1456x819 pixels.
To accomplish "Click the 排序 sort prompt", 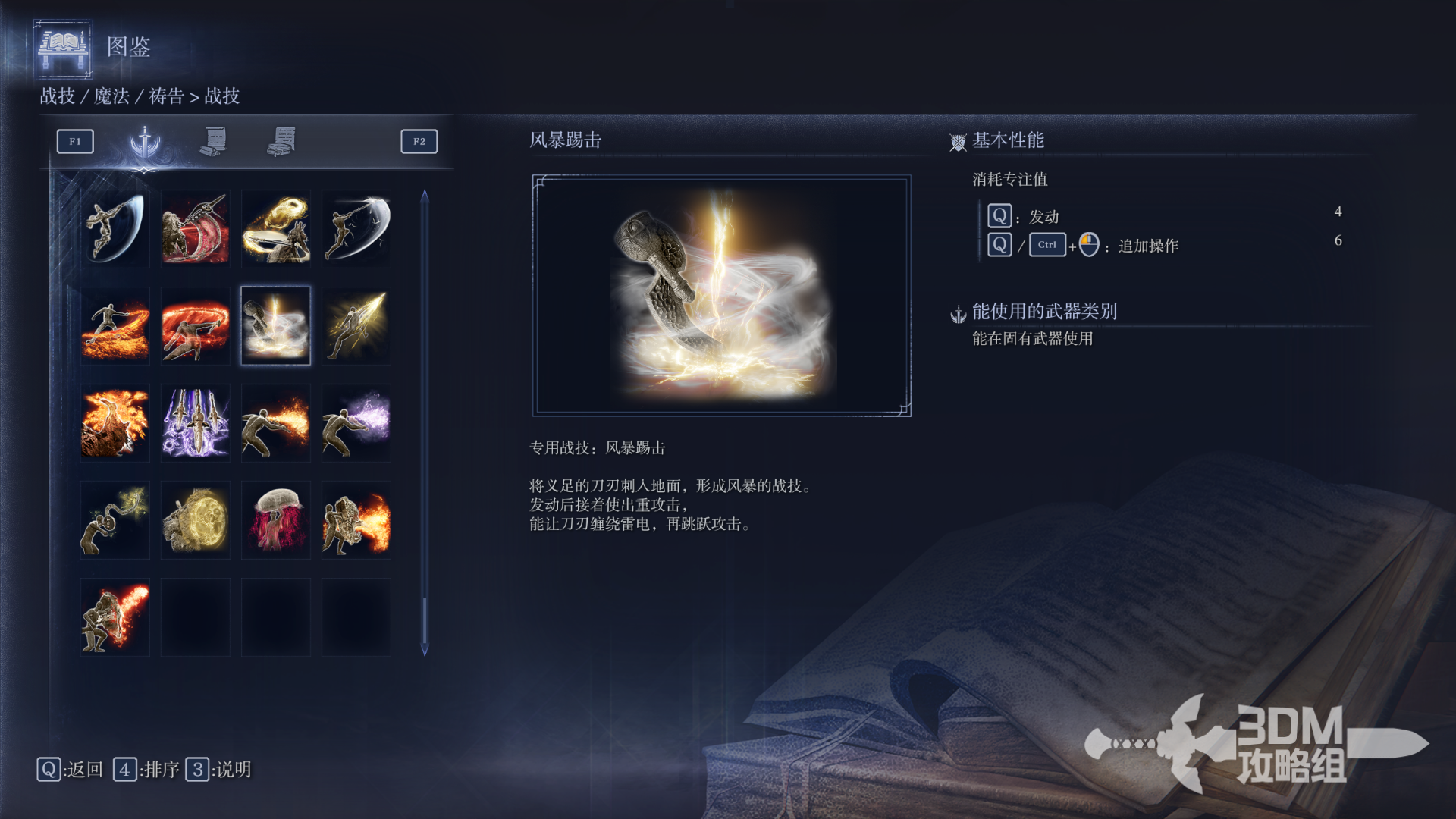I will [146, 770].
